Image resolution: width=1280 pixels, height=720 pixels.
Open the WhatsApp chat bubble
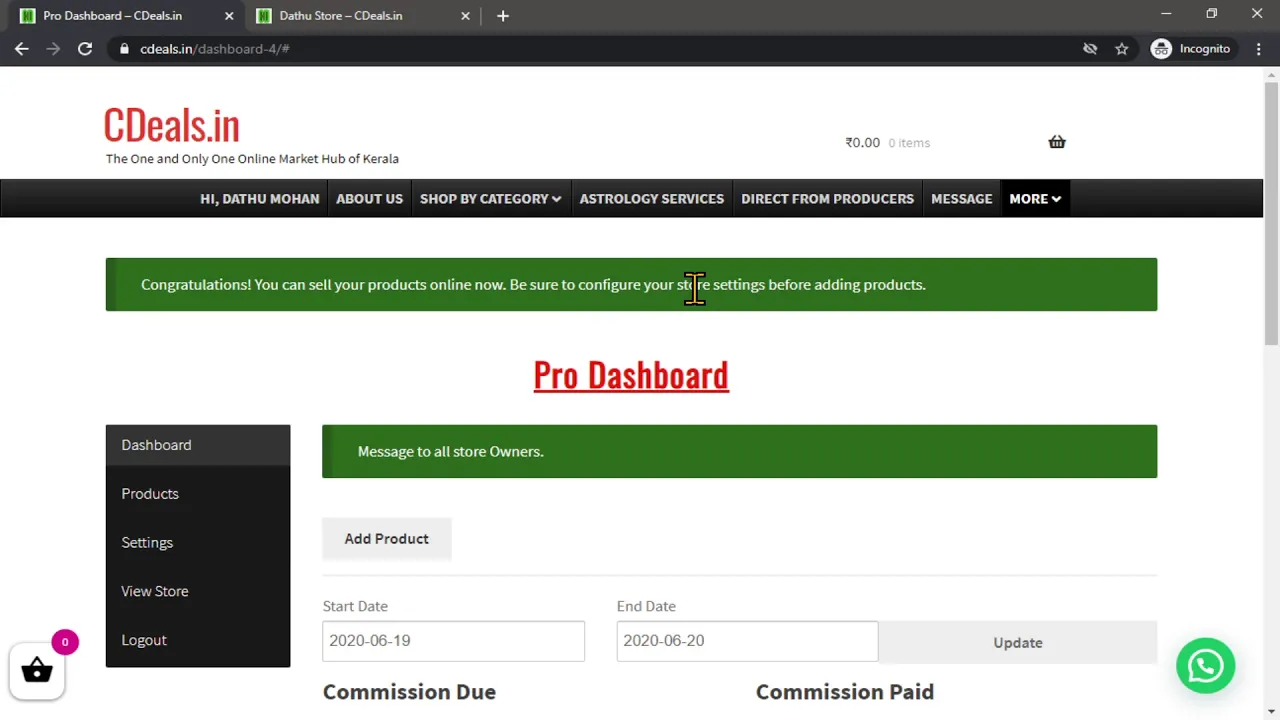1206,665
